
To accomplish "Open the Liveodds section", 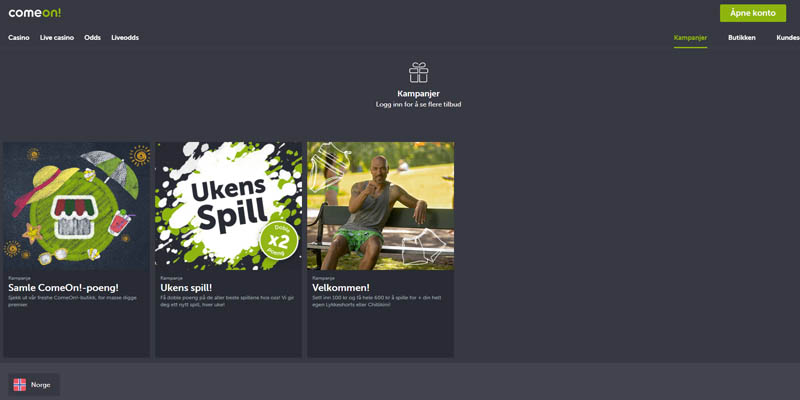I will click(125, 38).
